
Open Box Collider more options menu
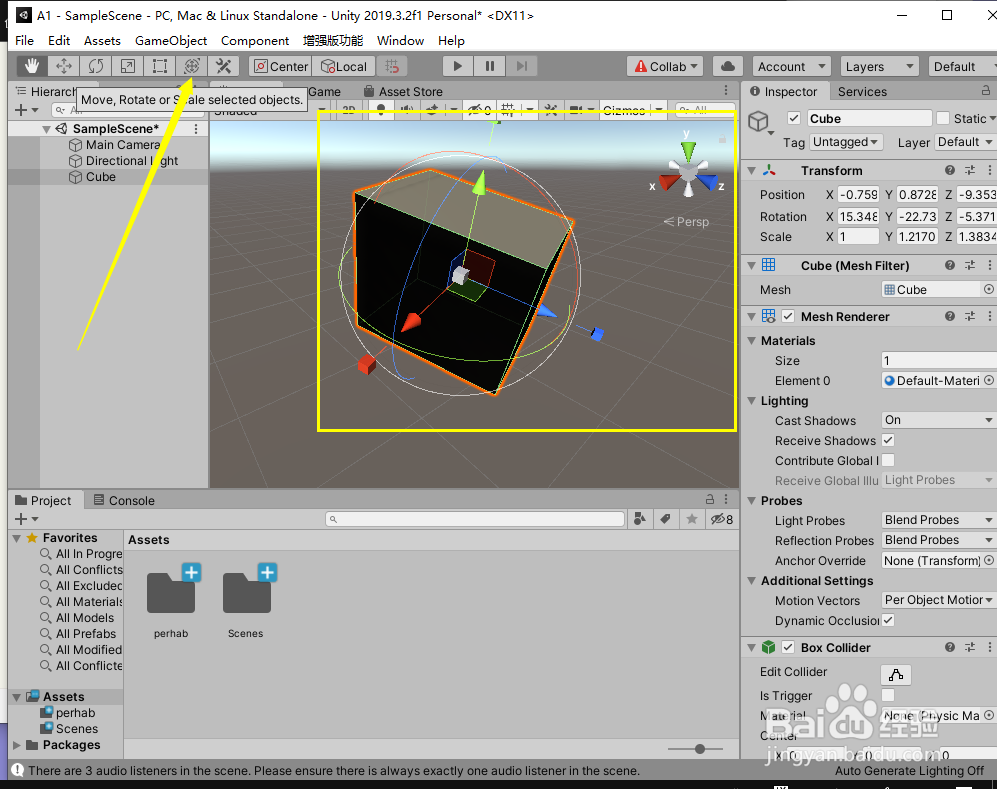click(989, 647)
